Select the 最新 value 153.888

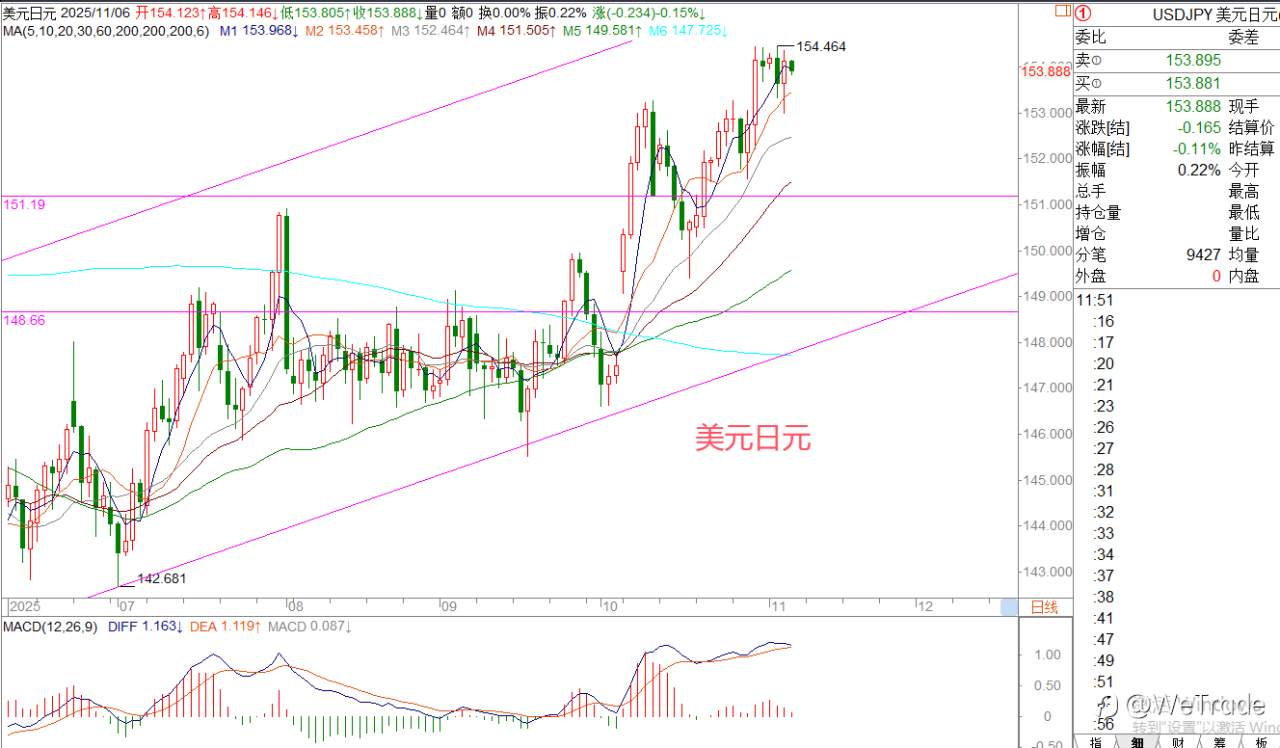pos(1193,107)
